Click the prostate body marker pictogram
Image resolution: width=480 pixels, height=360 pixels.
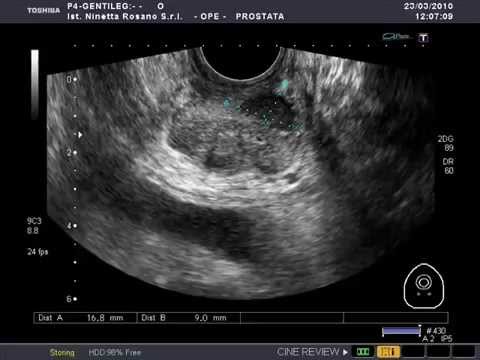pyautogui.click(x=424, y=286)
